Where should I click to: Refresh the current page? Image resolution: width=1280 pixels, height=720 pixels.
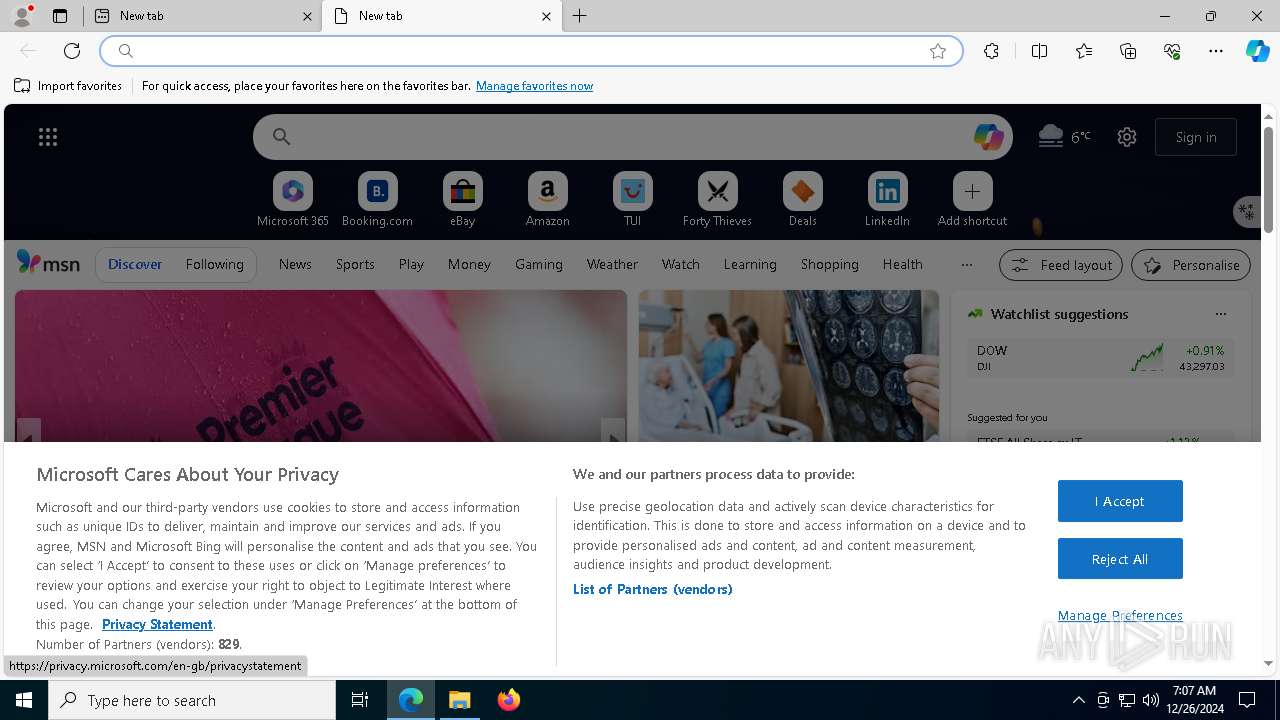(x=72, y=51)
